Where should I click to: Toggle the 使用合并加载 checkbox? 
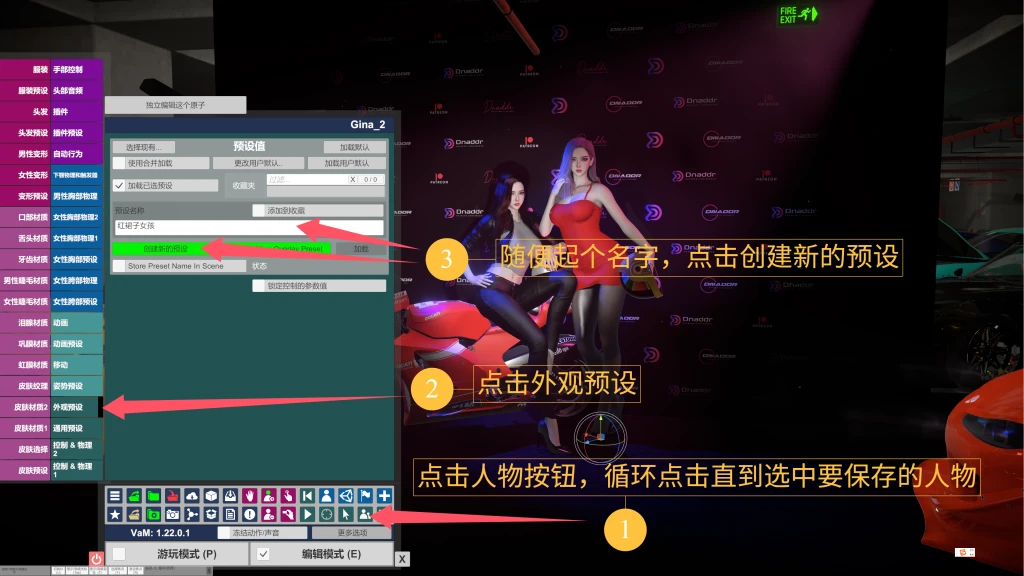point(117,163)
